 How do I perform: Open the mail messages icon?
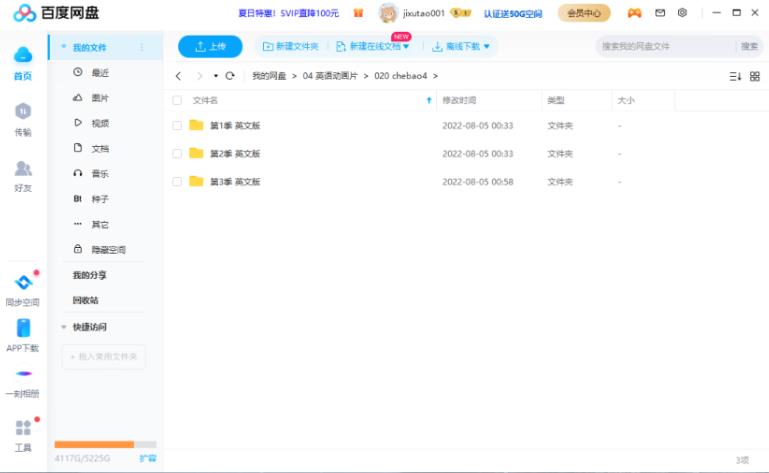660,13
